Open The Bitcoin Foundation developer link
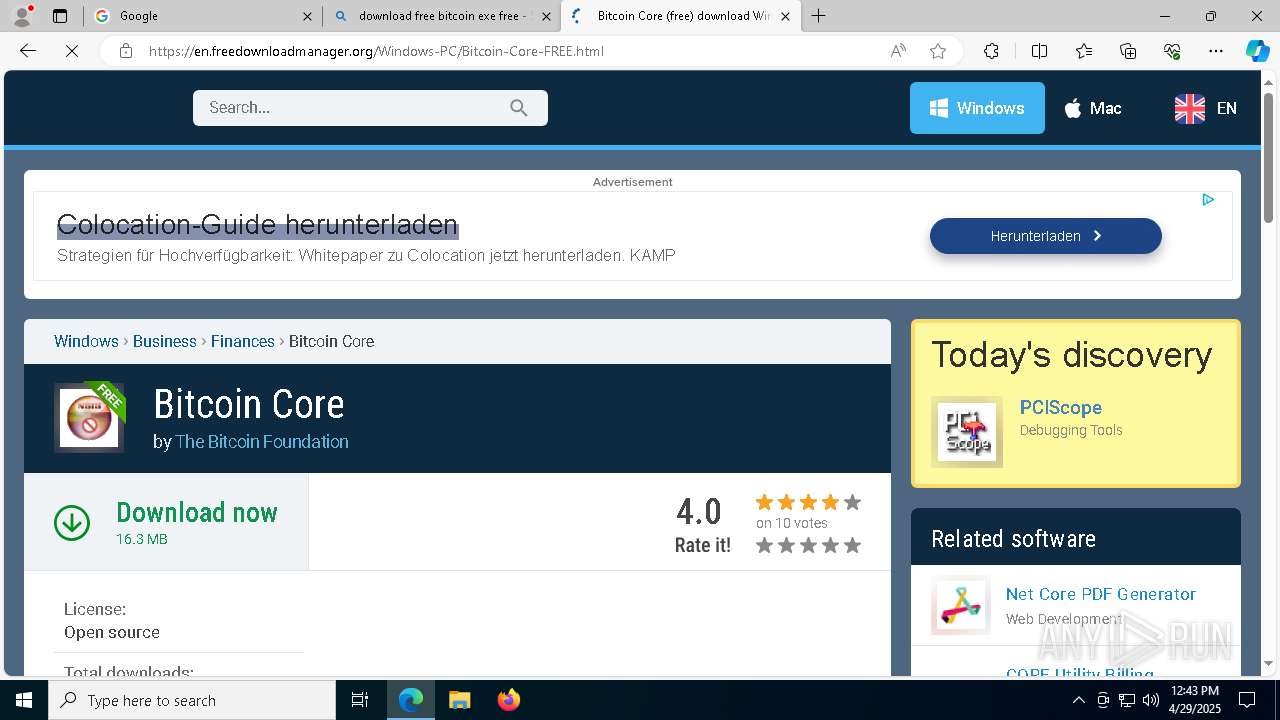 262,442
